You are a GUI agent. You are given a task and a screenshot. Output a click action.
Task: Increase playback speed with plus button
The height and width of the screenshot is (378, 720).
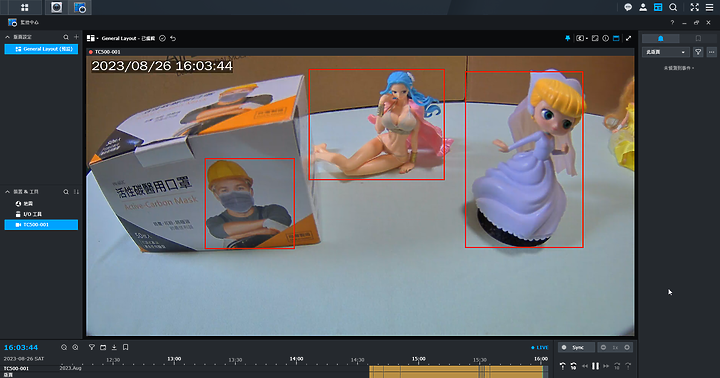click(x=627, y=348)
